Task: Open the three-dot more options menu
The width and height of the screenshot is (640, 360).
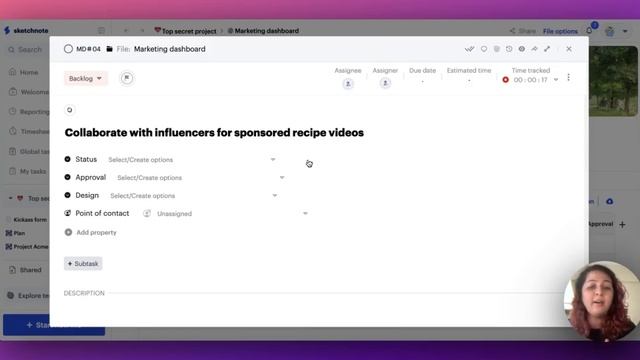Action: pyautogui.click(x=569, y=78)
